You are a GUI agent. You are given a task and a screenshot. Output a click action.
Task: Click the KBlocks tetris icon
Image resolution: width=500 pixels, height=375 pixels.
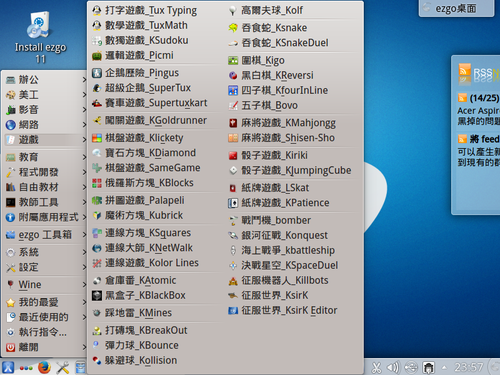click(x=97, y=183)
